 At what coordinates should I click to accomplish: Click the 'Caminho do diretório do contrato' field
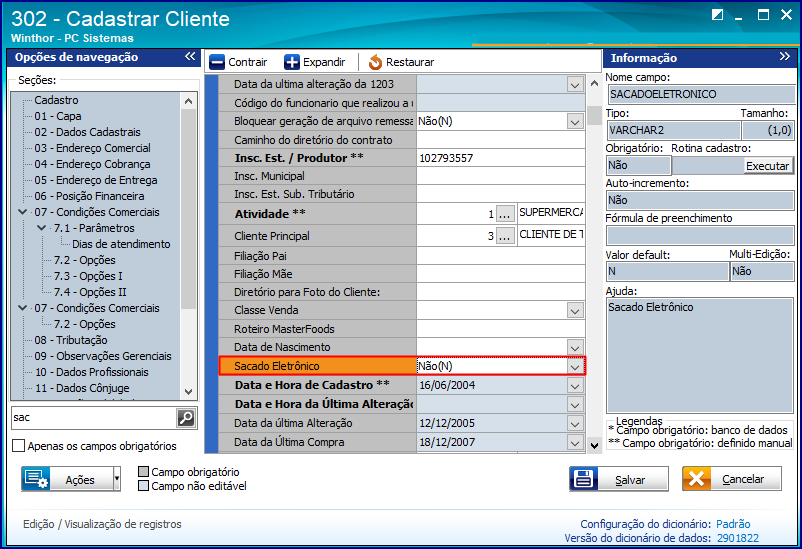501,140
